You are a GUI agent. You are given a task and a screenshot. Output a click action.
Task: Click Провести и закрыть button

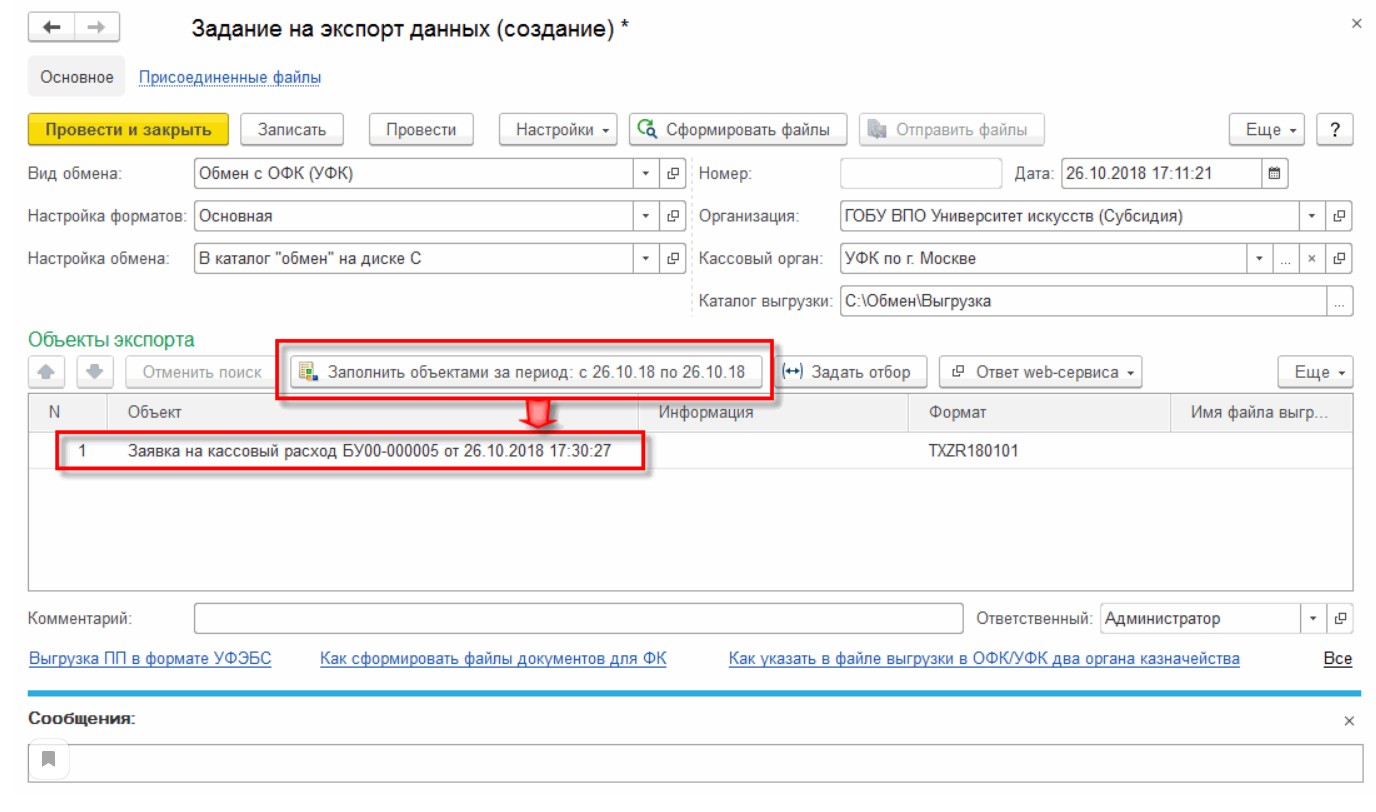coord(129,130)
